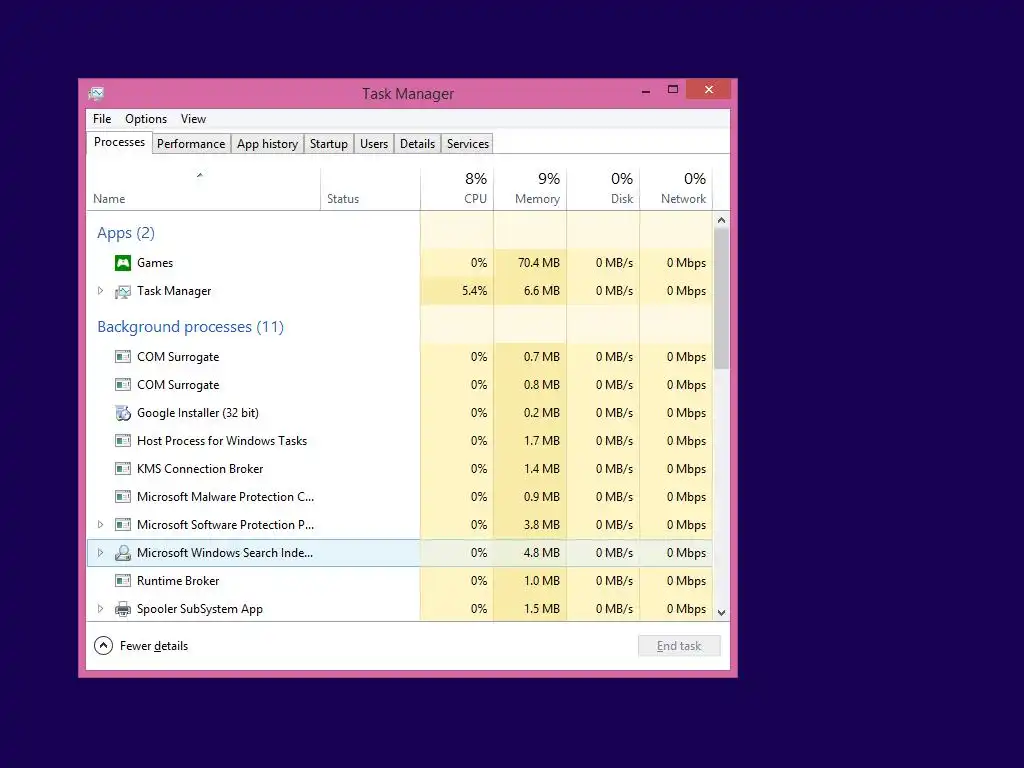Click the 4.8 MB memory value
The image size is (1024, 768).
point(541,552)
